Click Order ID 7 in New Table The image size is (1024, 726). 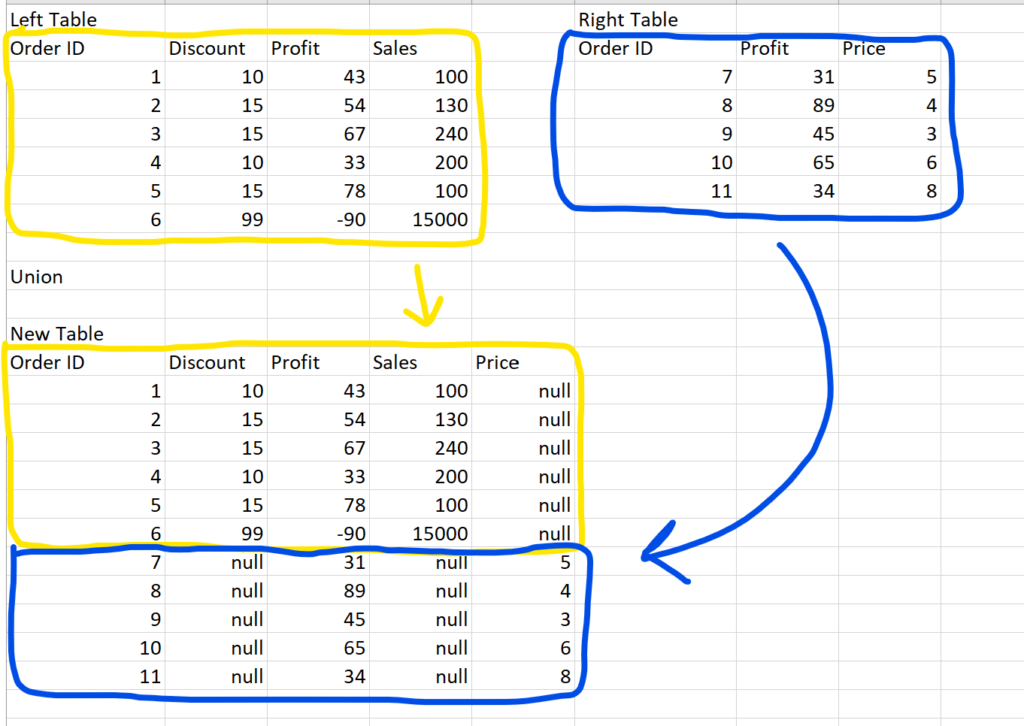pyautogui.click(x=154, y=563)
